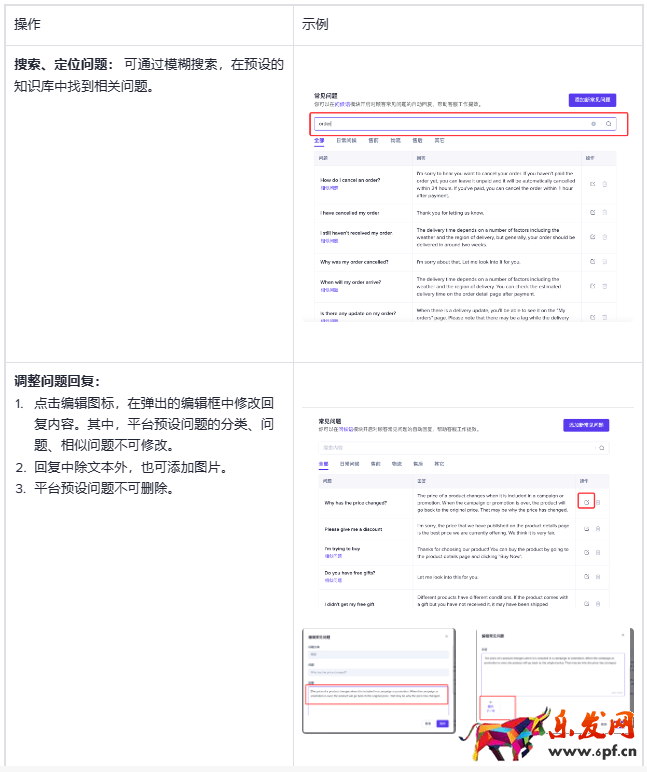
Task: Click the '操作' column header of the document table
Action: click(27, 24)
